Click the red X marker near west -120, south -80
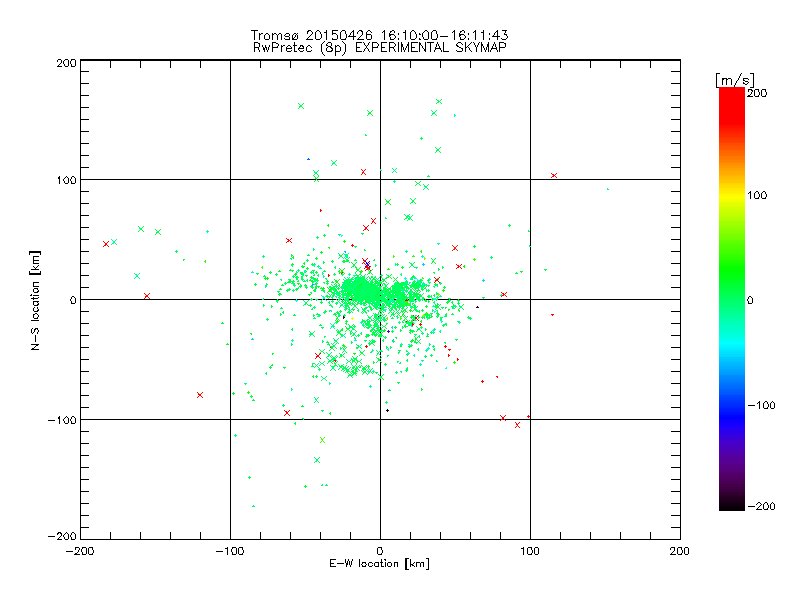The width and height of the screenshot is (800, 600). point(200,395)
